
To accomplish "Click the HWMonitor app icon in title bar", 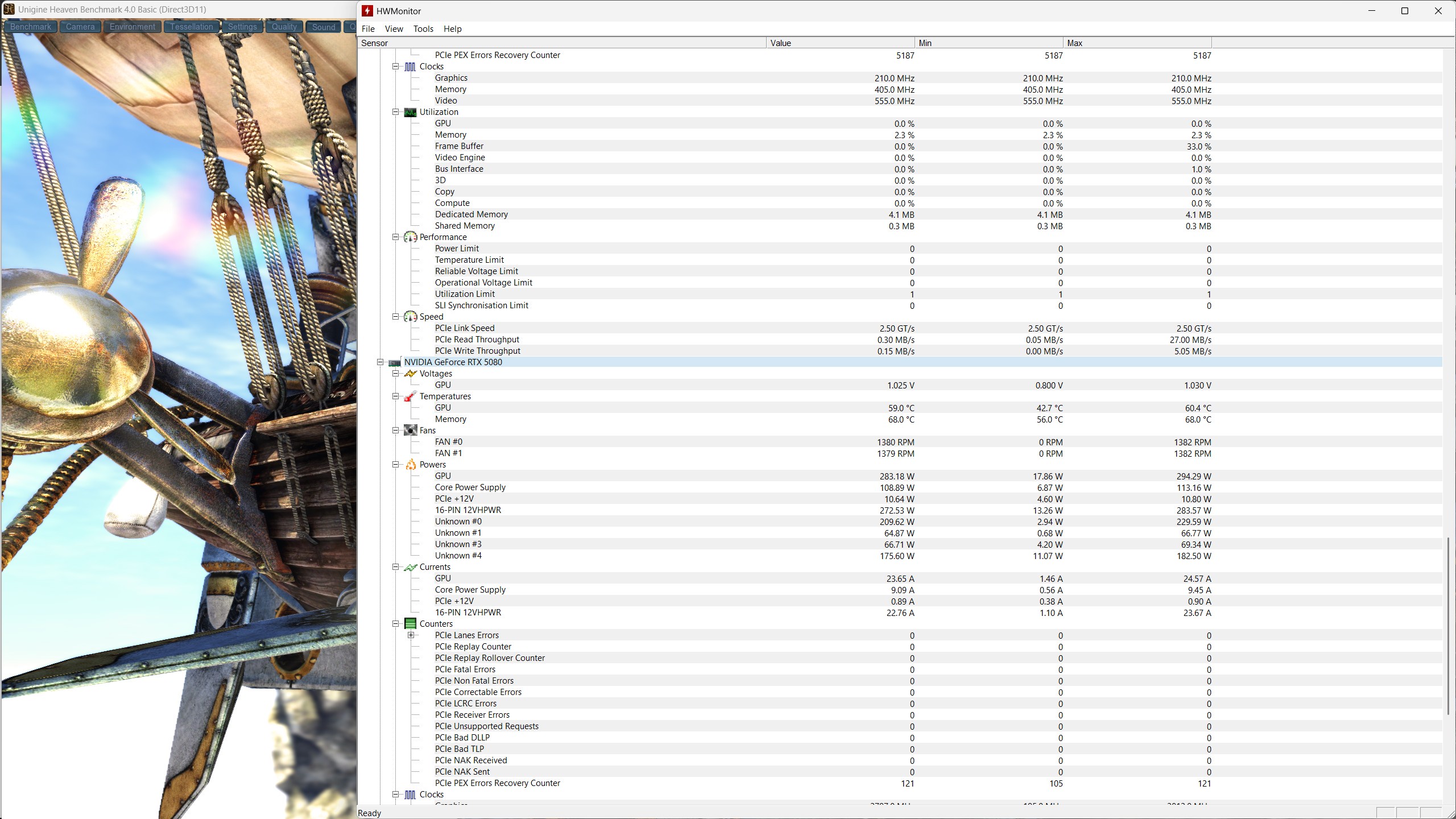I will click(367, 11).
